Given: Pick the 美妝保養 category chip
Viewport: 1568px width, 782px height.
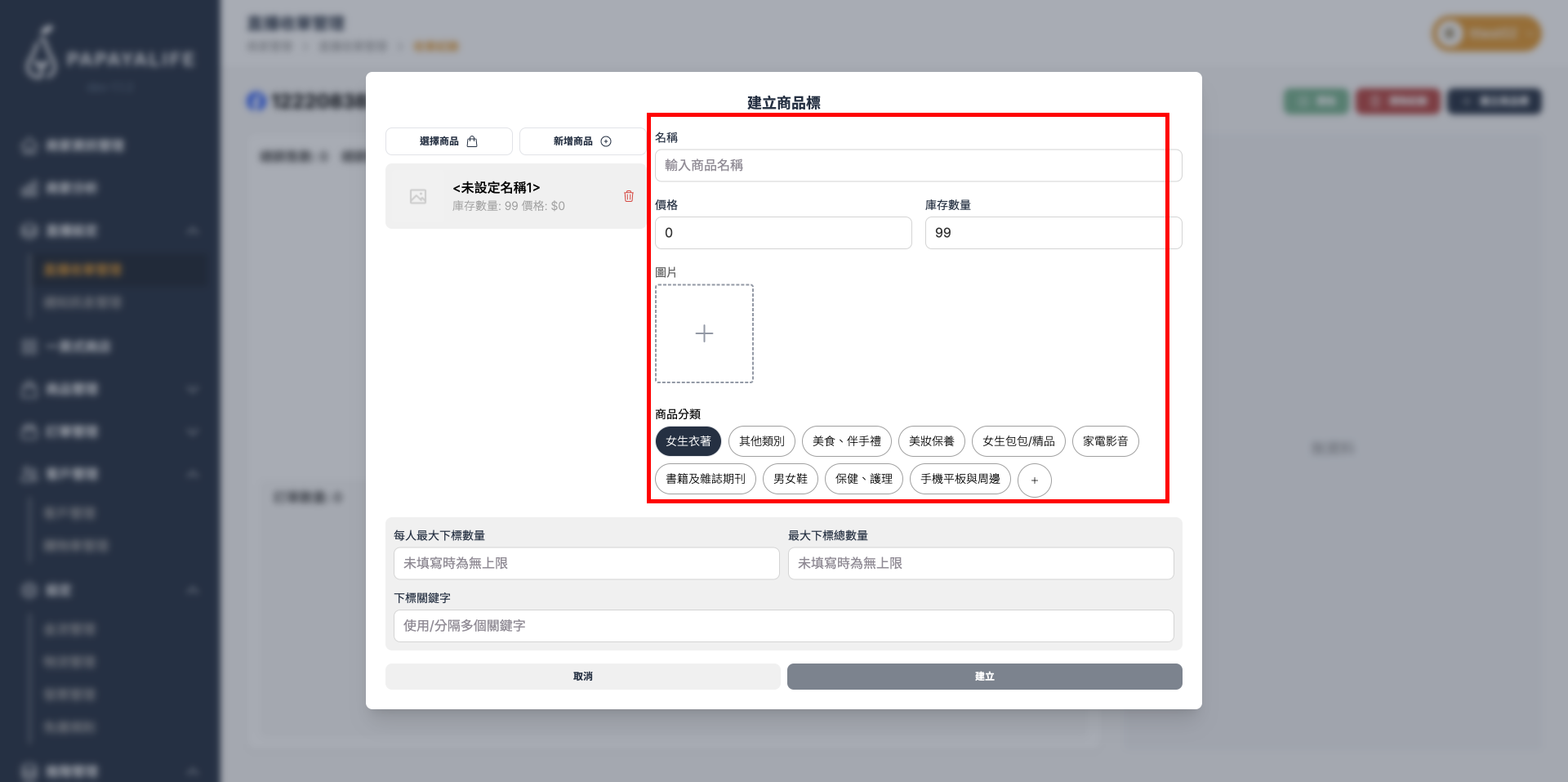Looking at the screenshot, I should [x=931, y=441].
